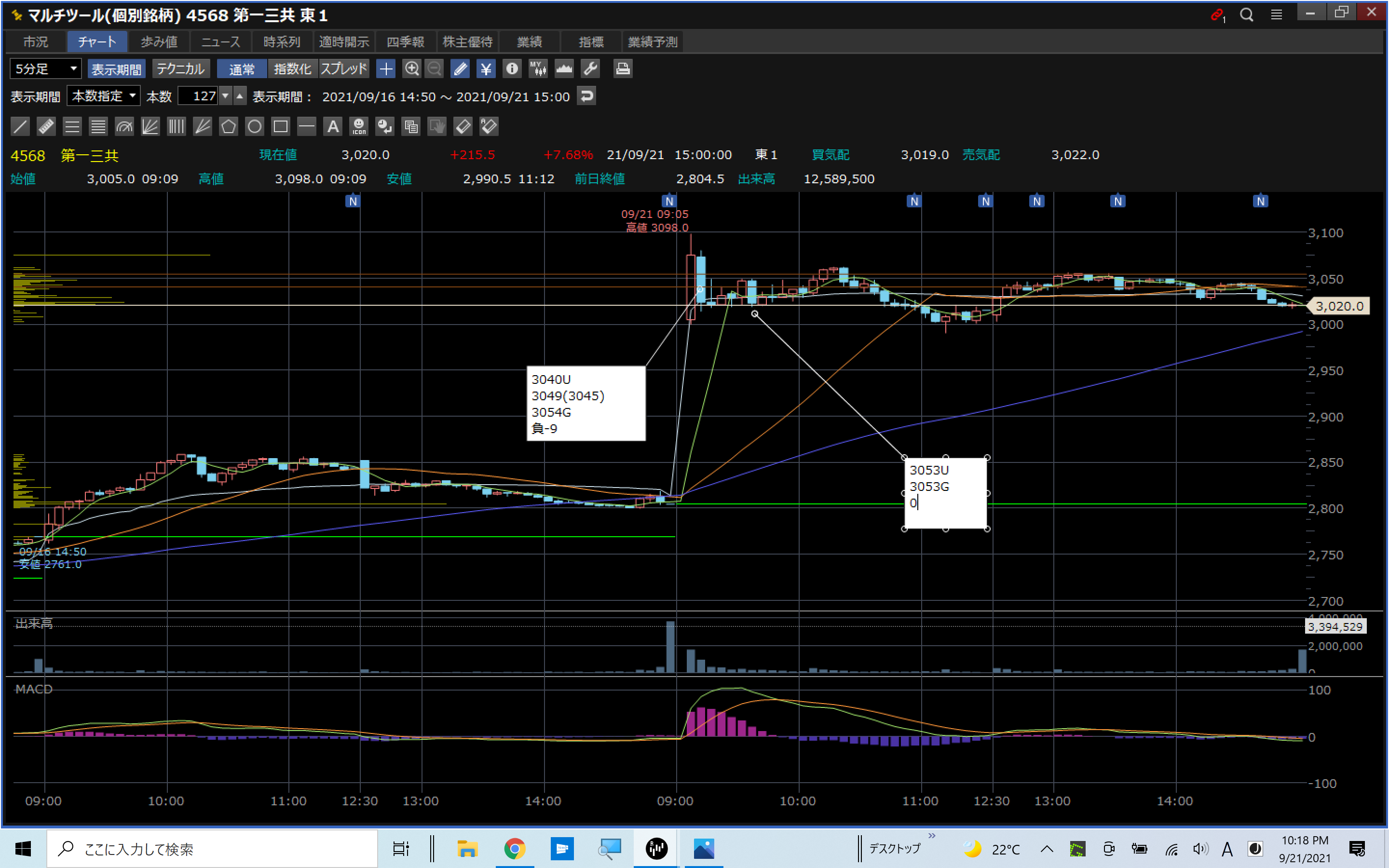This screenshot has height=868, width=1389.
Task: Switch to the 歩み値 tab
Action: [159, 42]
